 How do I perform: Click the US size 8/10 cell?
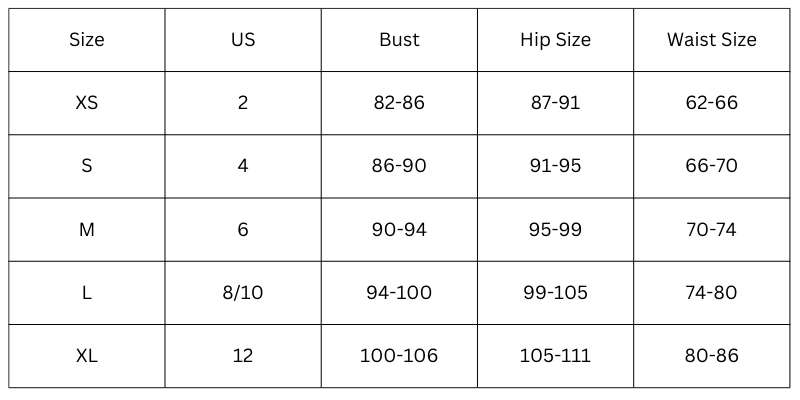243,292
